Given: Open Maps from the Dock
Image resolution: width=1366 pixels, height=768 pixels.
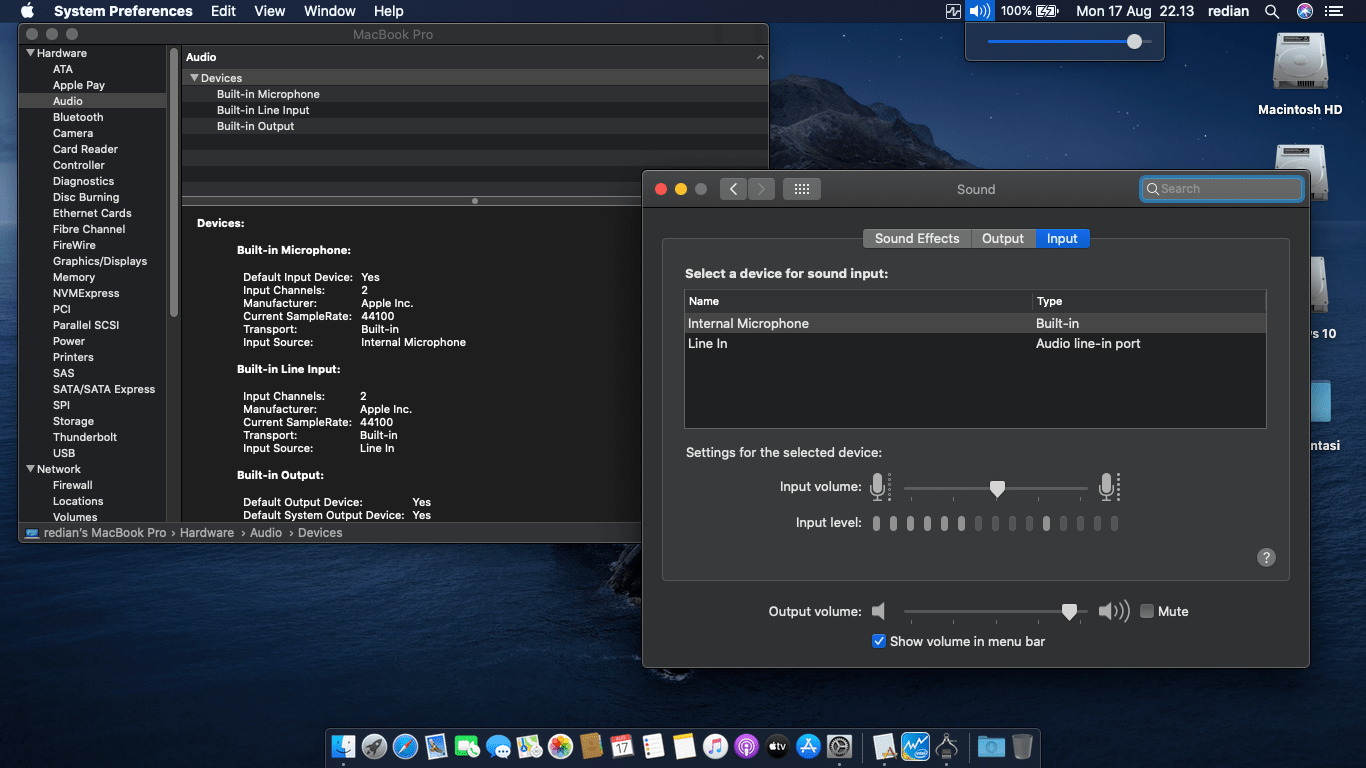Looking at the screenshot, I should pos(529,746).
